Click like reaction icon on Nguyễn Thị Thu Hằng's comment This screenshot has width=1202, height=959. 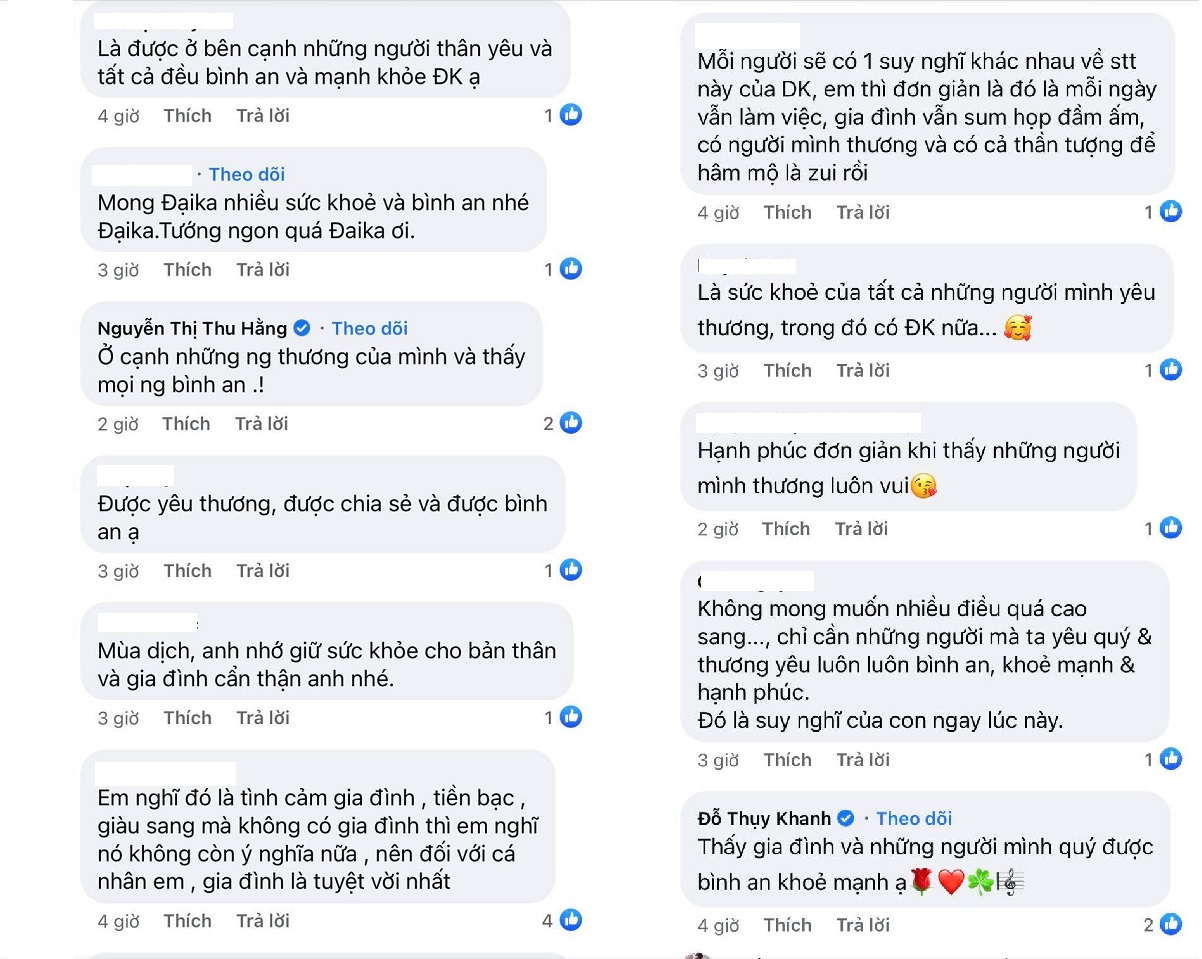click(571, 423)
